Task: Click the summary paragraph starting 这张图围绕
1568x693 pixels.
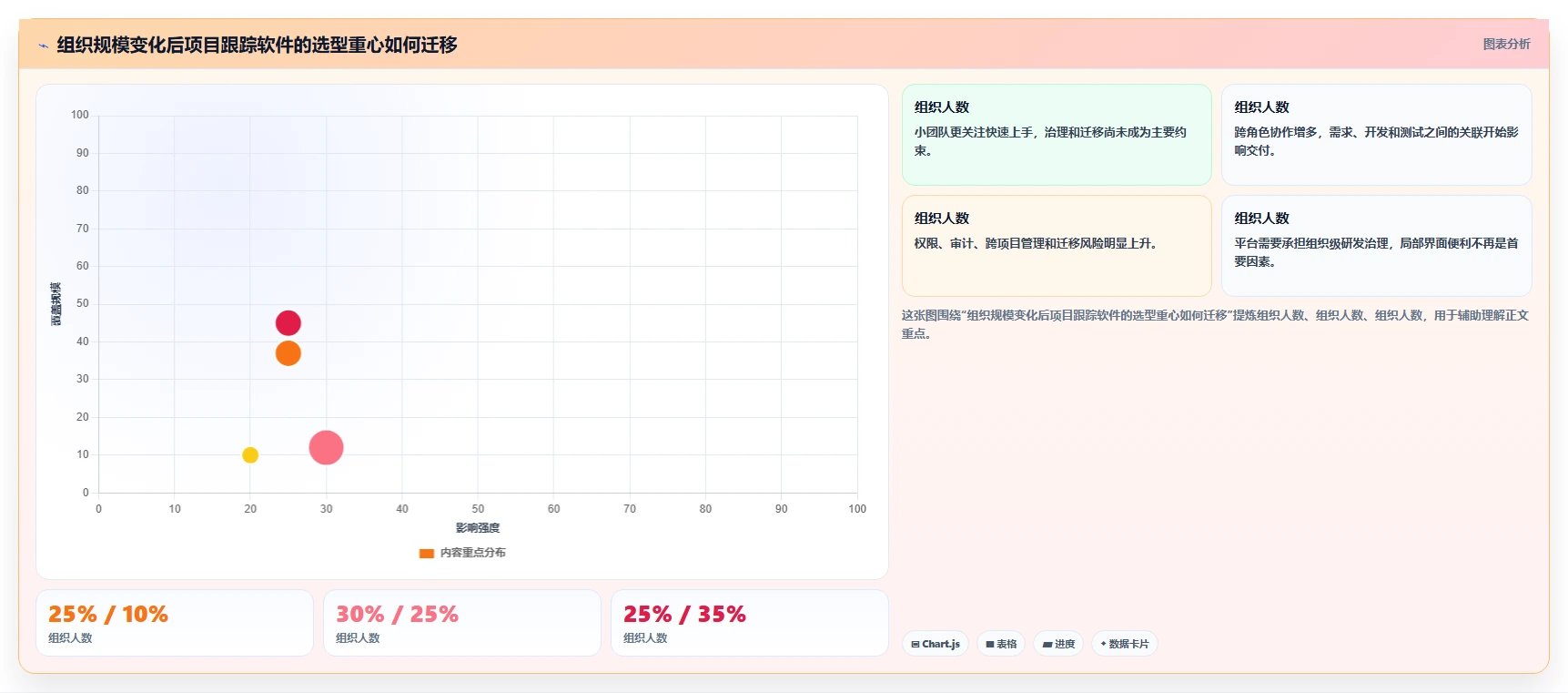Action: 1215,324
